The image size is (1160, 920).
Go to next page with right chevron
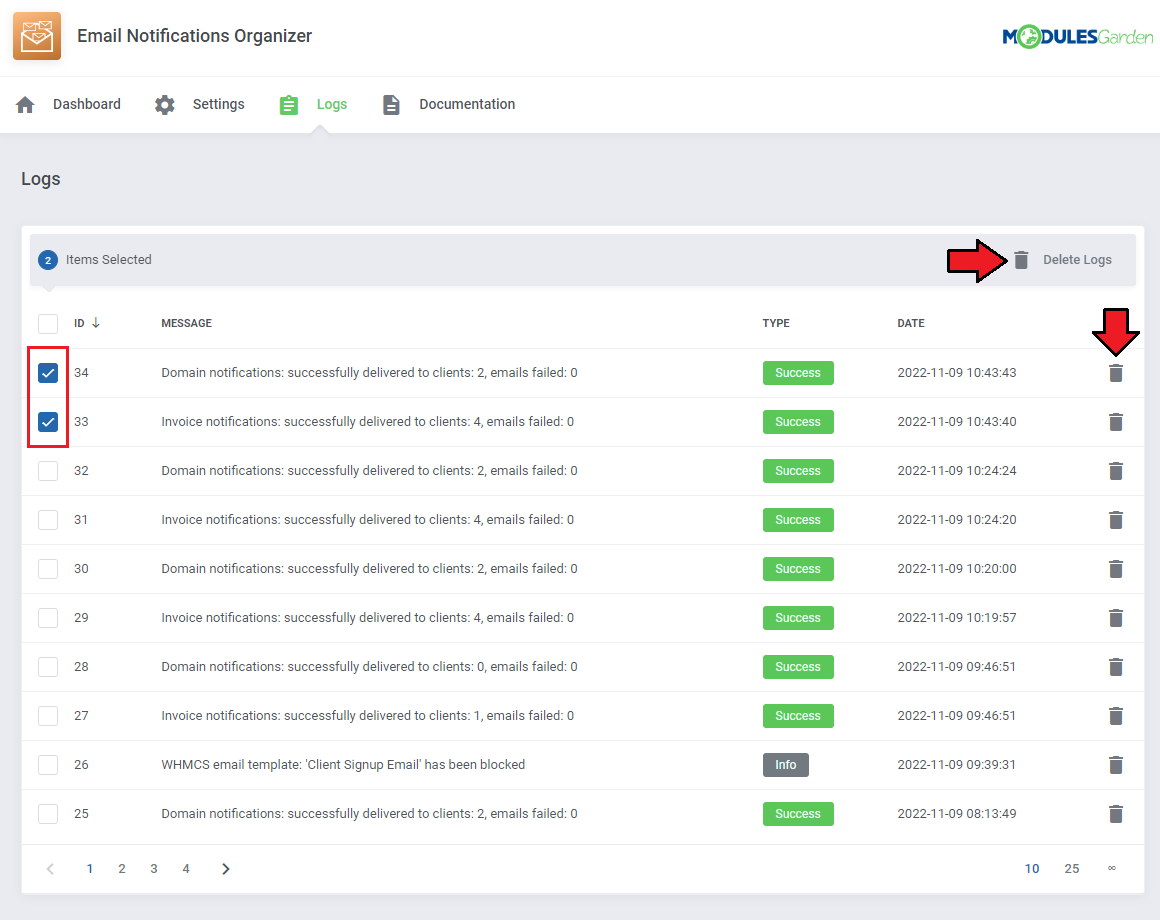226,869
